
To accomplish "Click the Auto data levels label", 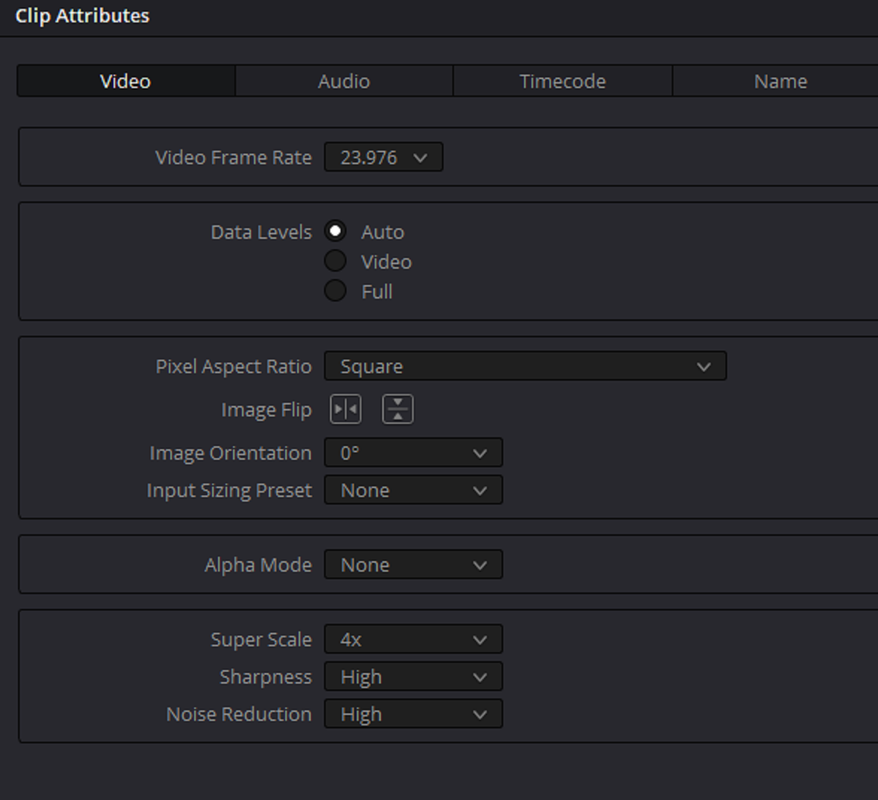I will [x=382, y=232].
